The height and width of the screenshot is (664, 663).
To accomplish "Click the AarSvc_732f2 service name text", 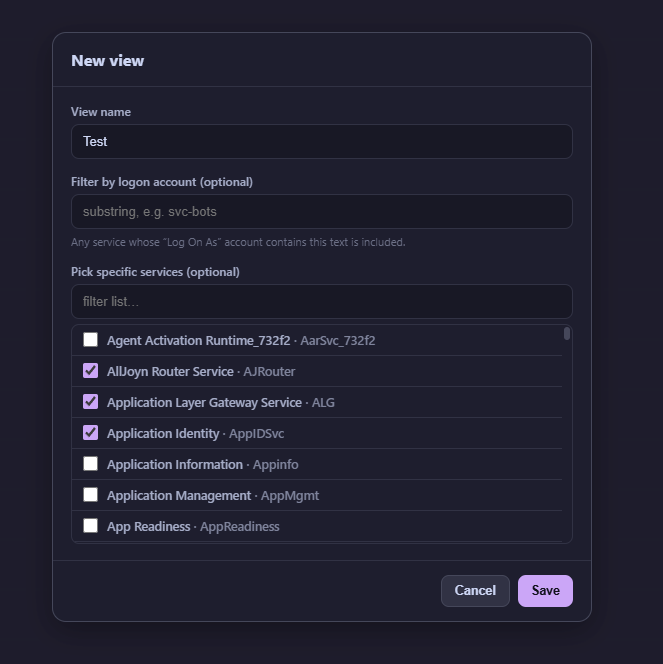I will pos(338,340).
